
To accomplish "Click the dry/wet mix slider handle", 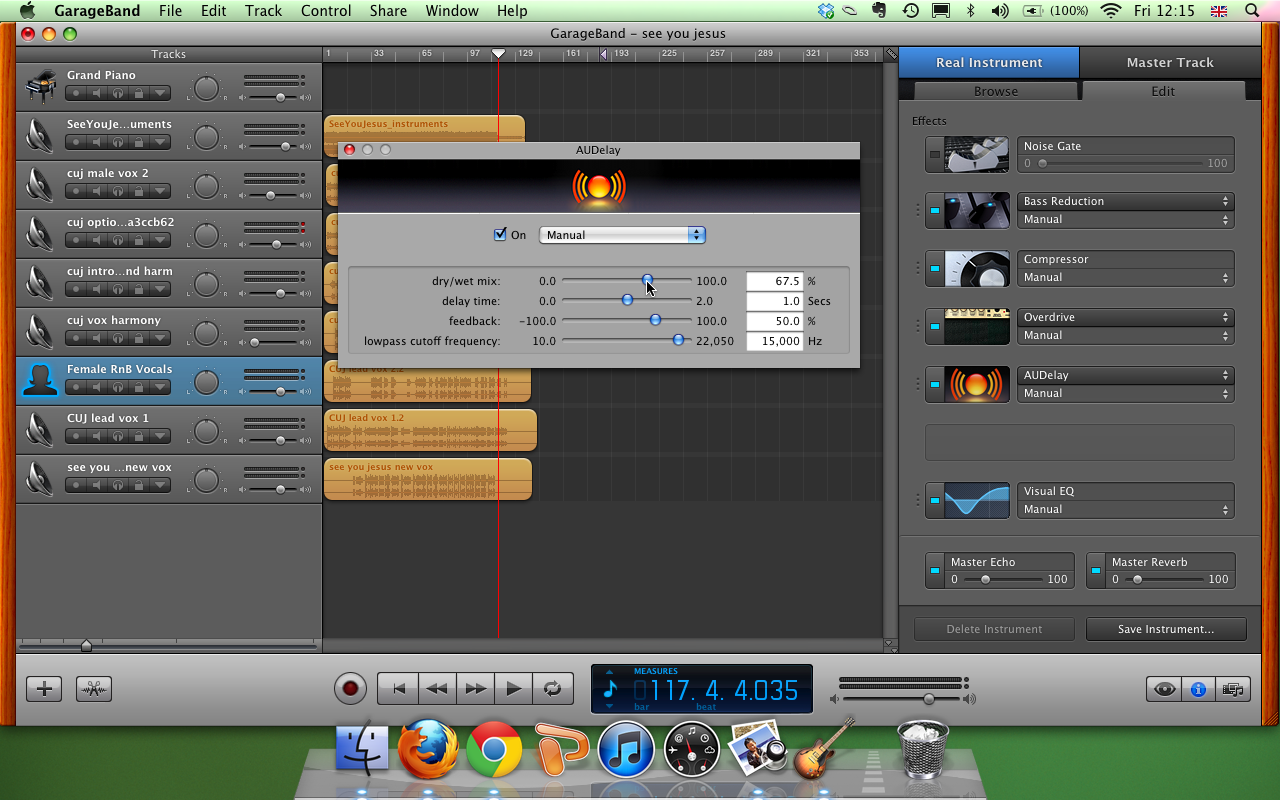I will pyautogui.click(x=648, y=280).
